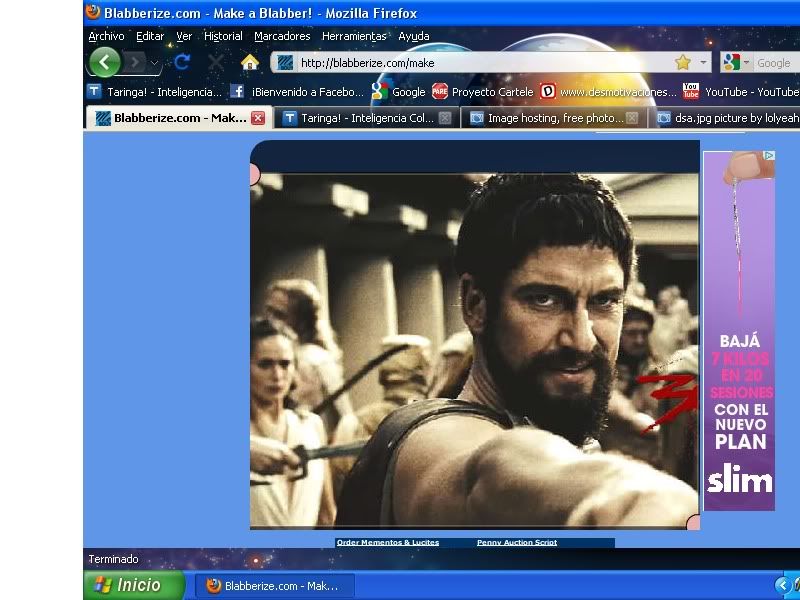Image resolution: width=800 pixels, height=600 pixels.
Task: Bookmark this page with the star icon
Action: 683,63
